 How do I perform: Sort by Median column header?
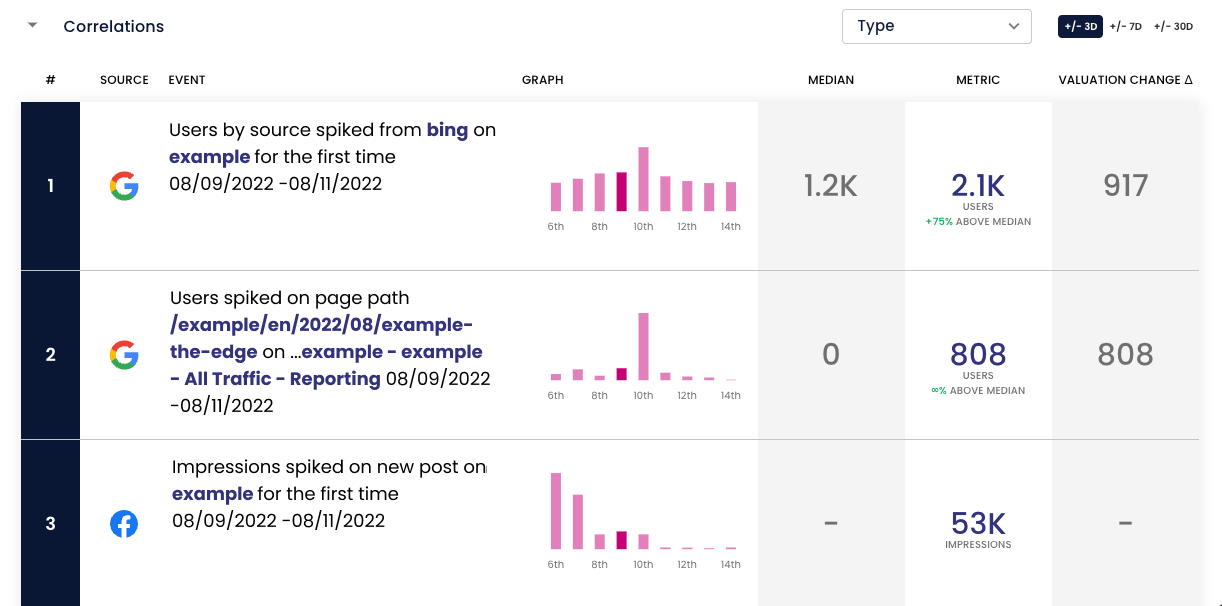(x=831, y=80)
